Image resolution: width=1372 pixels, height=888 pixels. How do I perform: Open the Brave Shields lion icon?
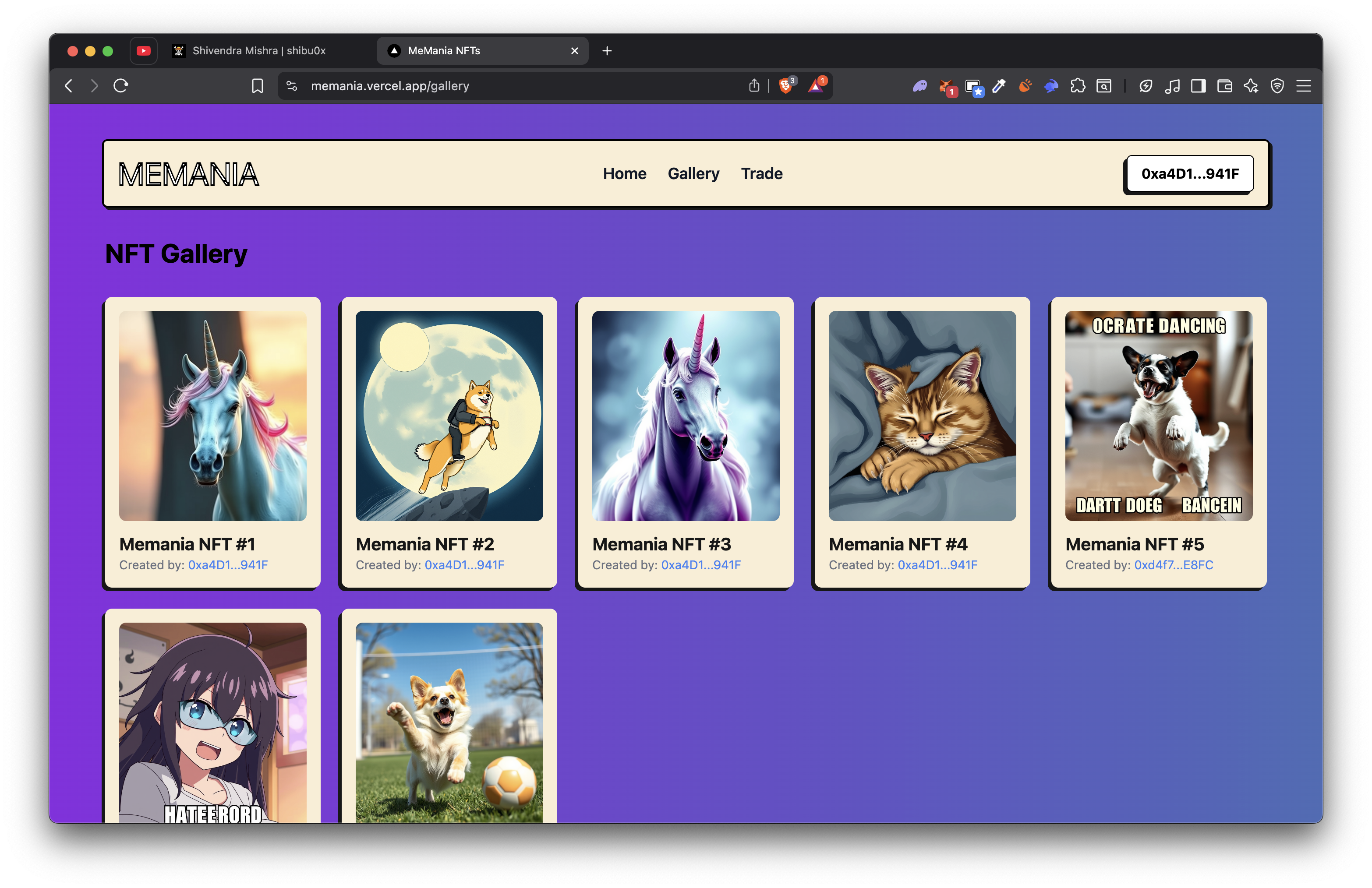785,86
